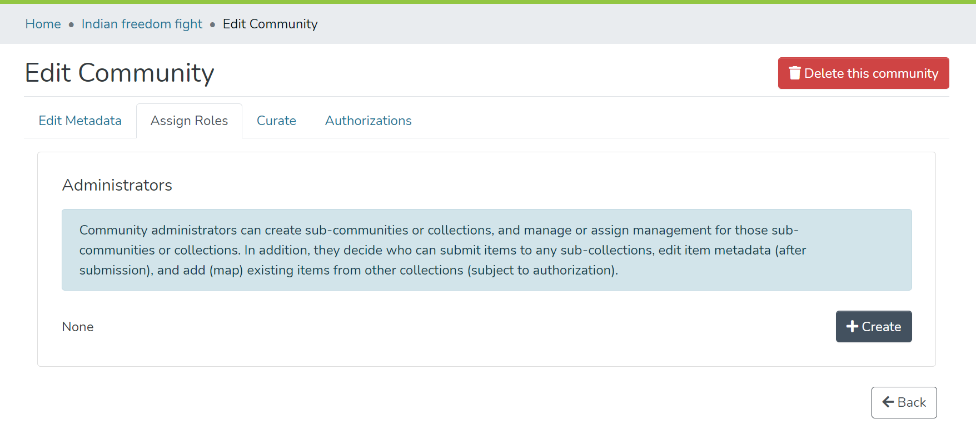Click the Edit Community page title

point(119,73)
